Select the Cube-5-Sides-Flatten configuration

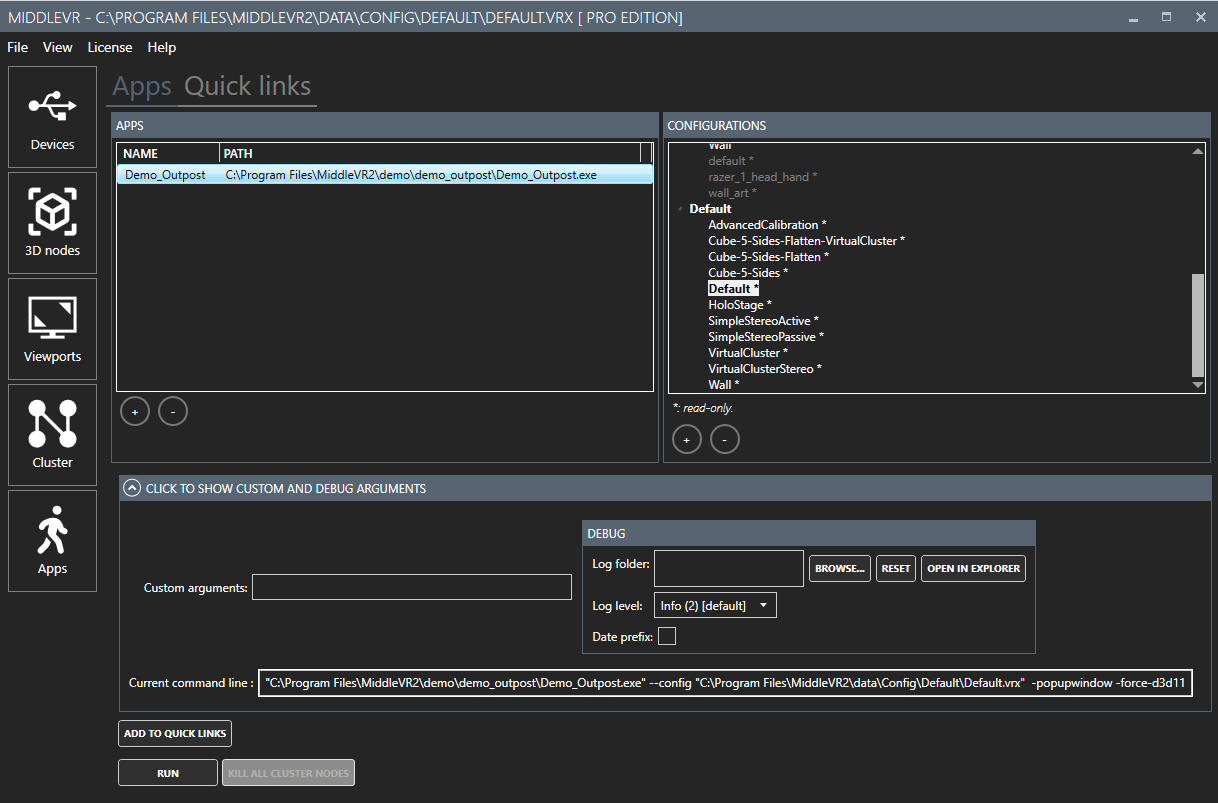[768, 257]
